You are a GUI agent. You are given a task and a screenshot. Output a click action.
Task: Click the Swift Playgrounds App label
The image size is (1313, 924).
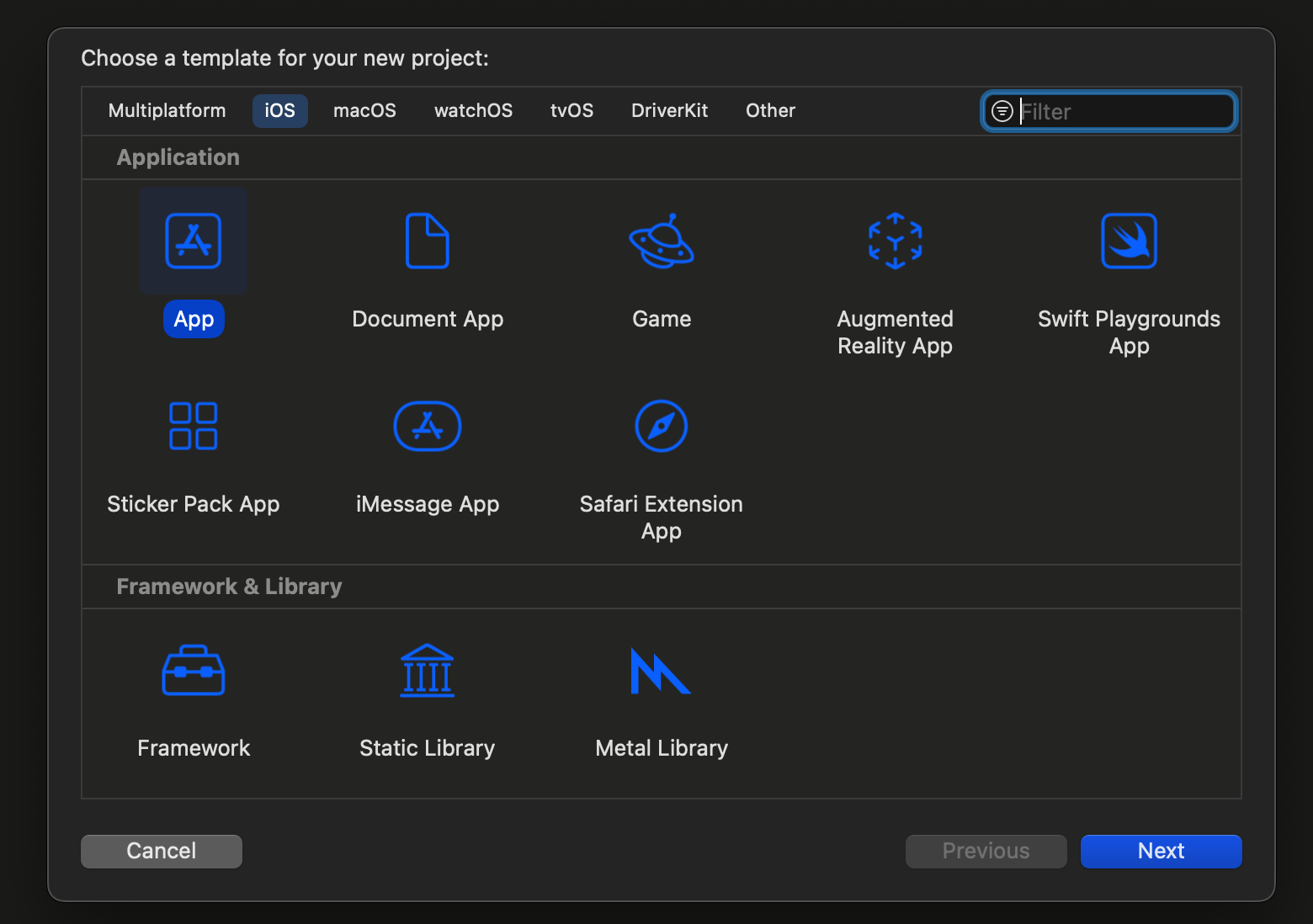pos(1130,332)
